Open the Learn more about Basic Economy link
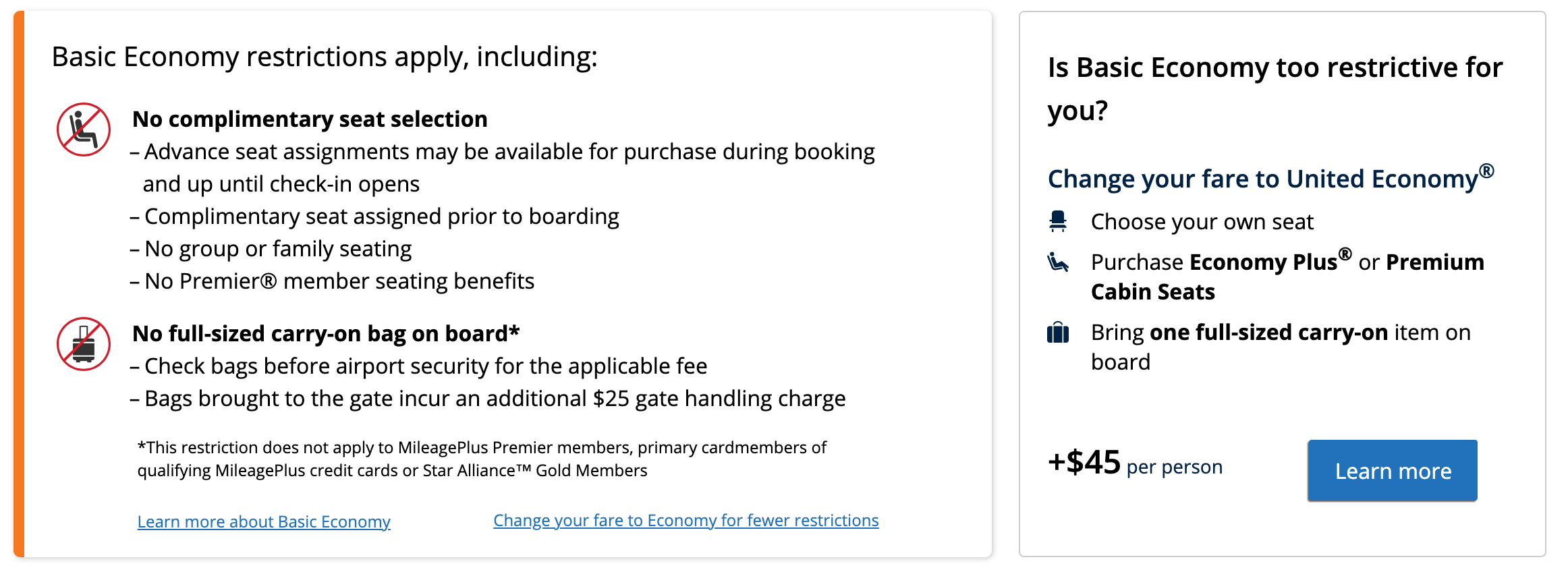 [x=264, y=521]
